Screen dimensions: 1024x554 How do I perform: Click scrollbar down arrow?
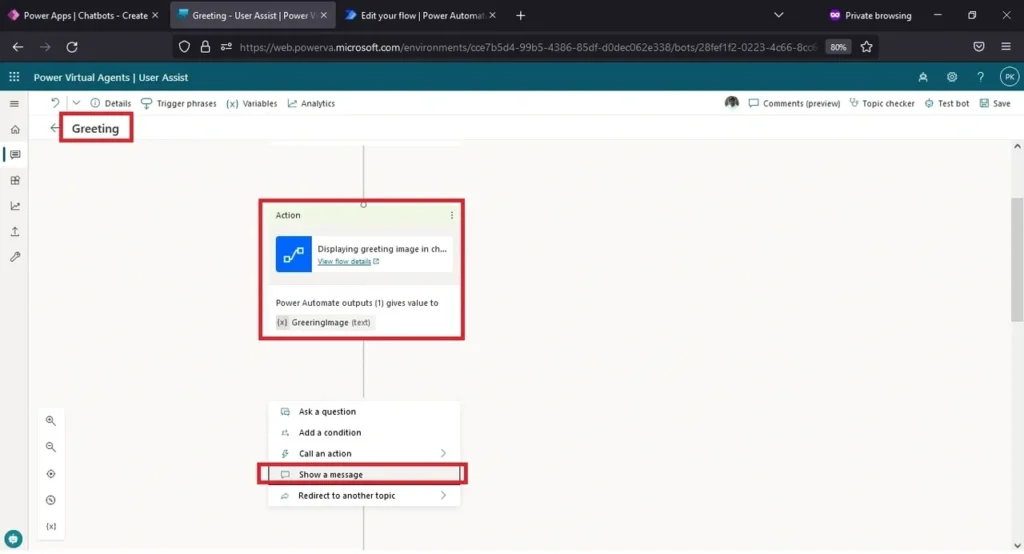click(1017, 546)
